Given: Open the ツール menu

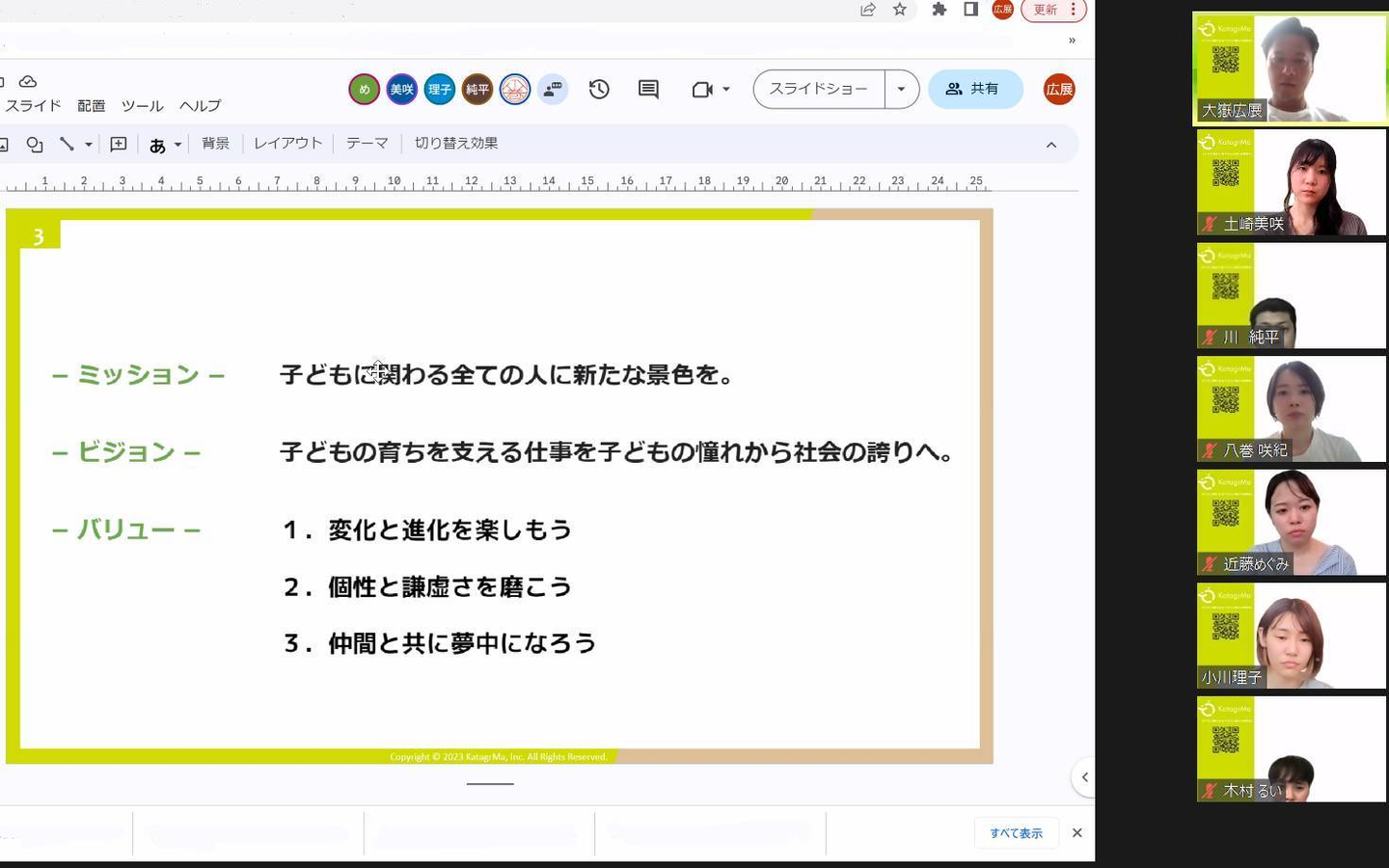Looking at the screenshot, I should pyautogui.click(x=142, y=106).
